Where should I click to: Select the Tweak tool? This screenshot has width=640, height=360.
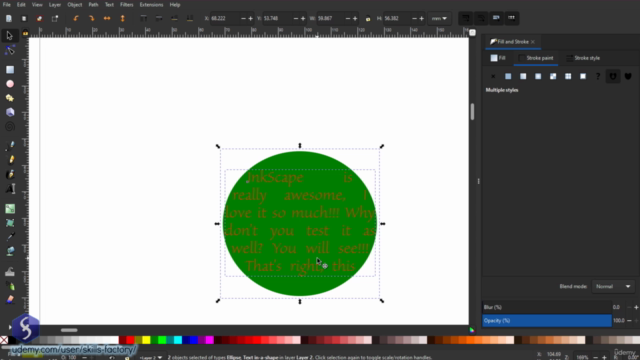click(x=10, y=271)
